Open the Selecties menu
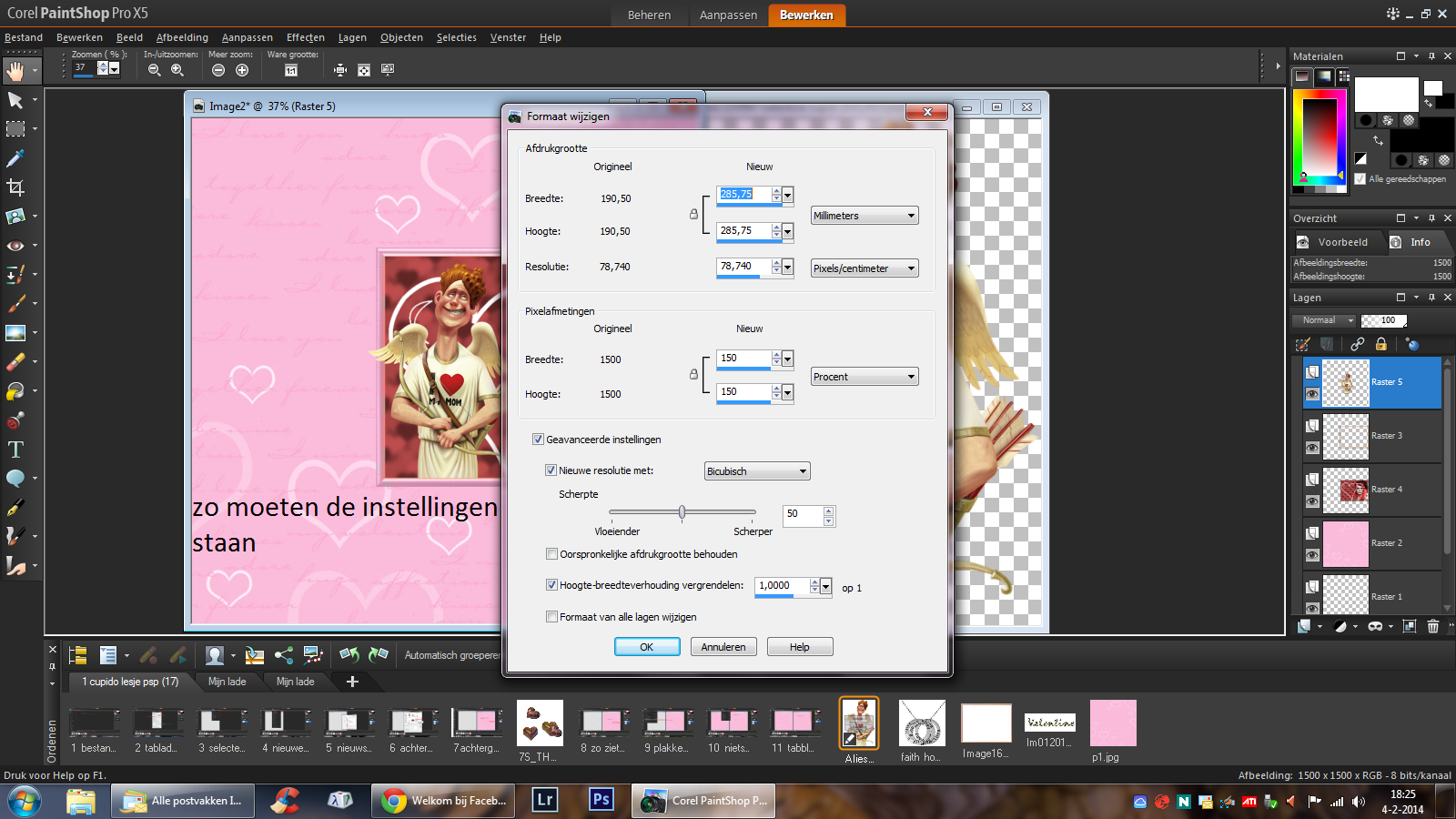The height and width of the screenshot is (819, 1456). click(x=457, y=37)
